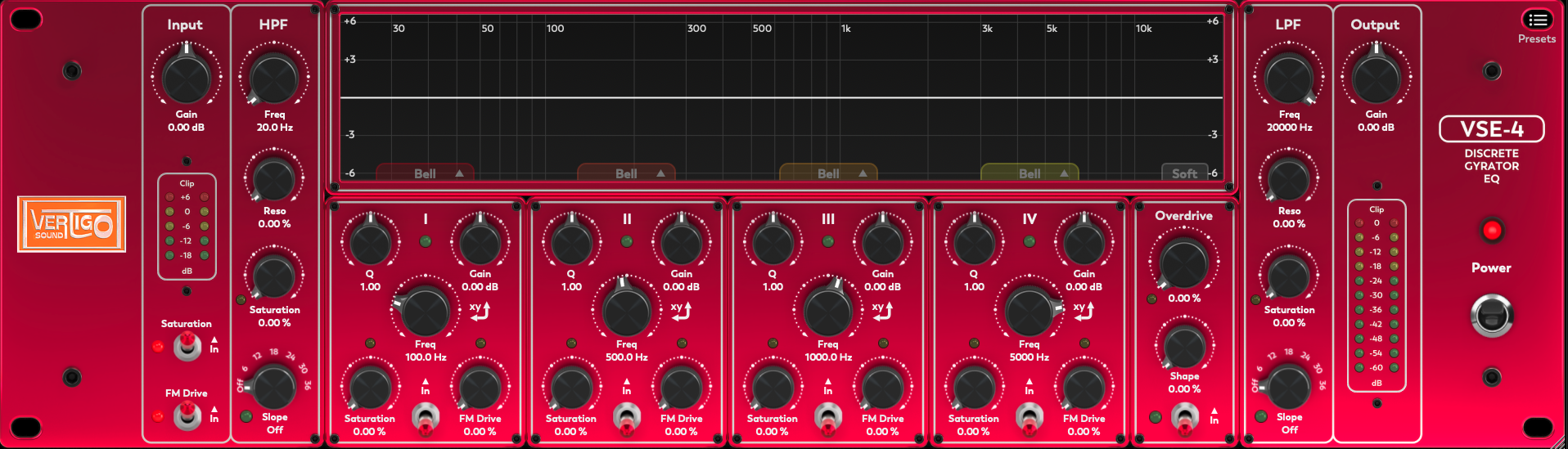The width and height of the screenshot is (1568, 449).
Task: Click the band IV Q knob
Action: pos(974,242)
